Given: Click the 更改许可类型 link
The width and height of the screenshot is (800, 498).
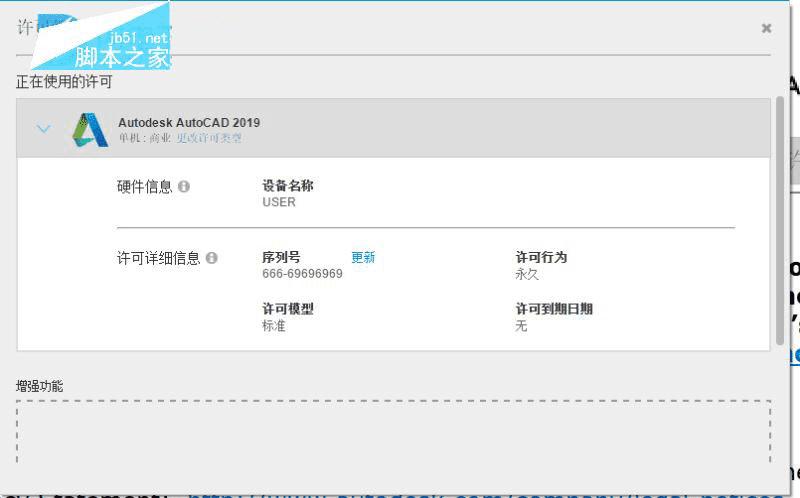Looking at the screenshot, I should tap(209, 138).
